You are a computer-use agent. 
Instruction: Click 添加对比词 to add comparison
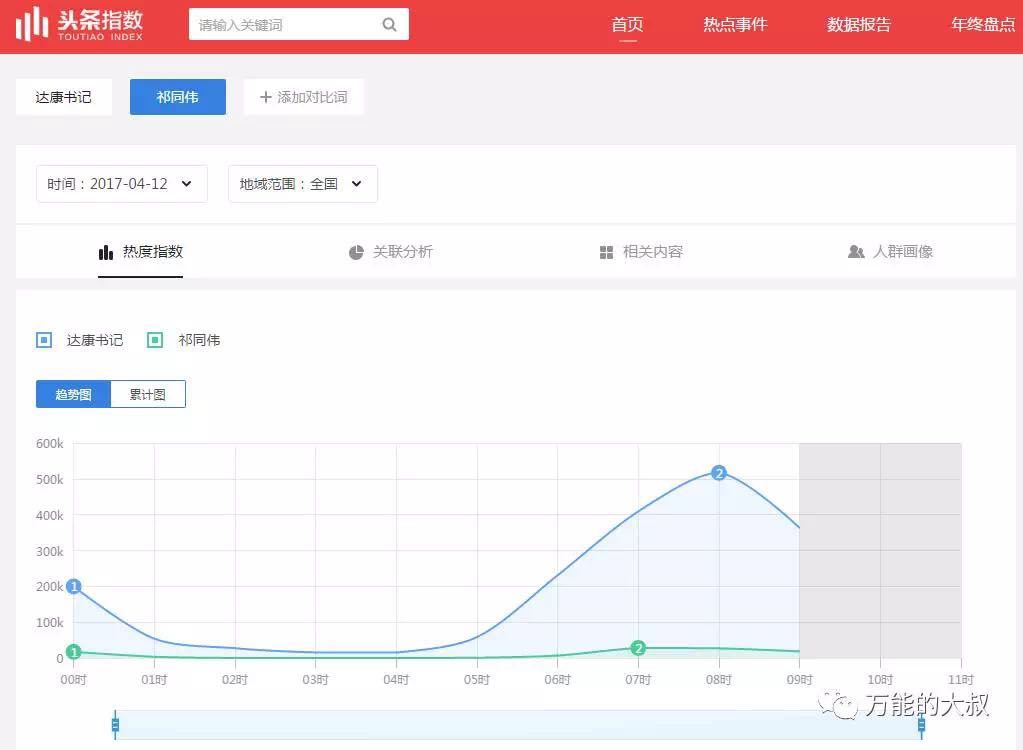(304, 97)
